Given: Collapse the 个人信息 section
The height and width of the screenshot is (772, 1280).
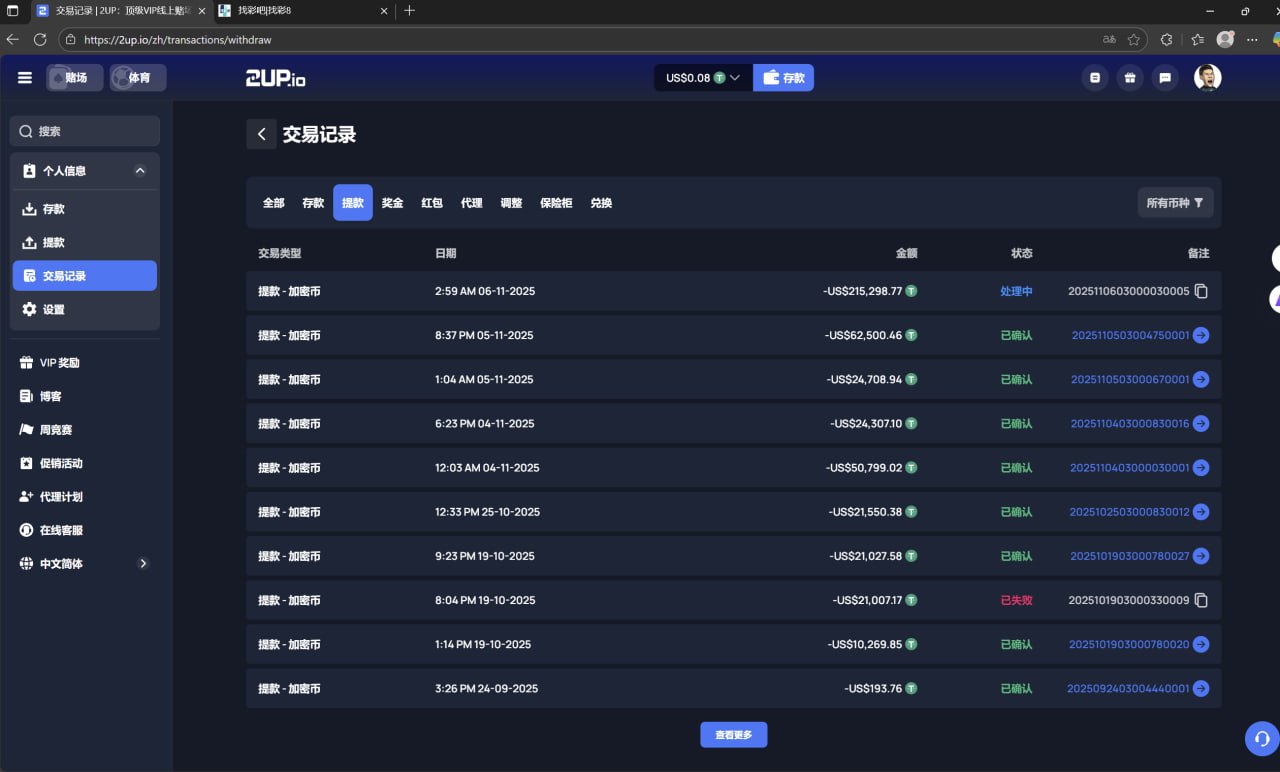Looking at the screenshot, I should pos(141,170).
